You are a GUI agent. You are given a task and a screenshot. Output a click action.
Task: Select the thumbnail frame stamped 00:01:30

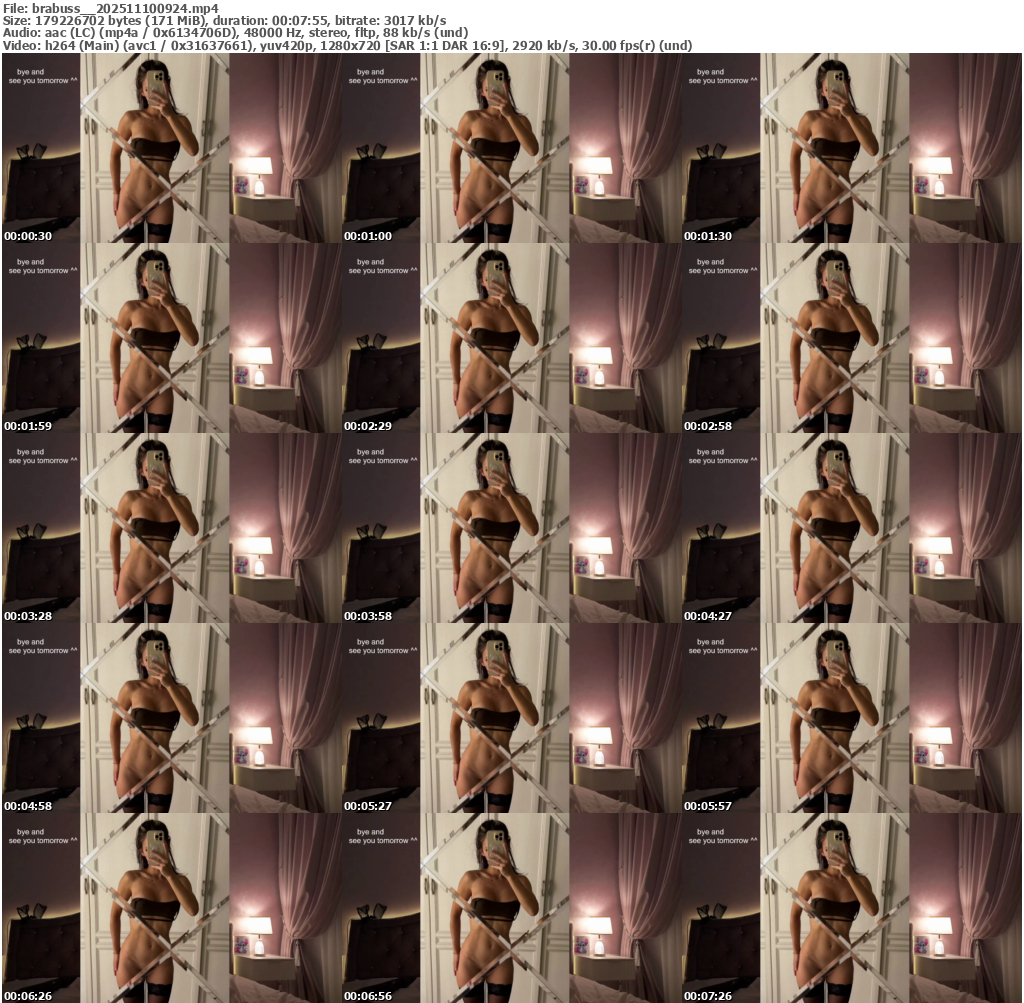coord(852,148)
